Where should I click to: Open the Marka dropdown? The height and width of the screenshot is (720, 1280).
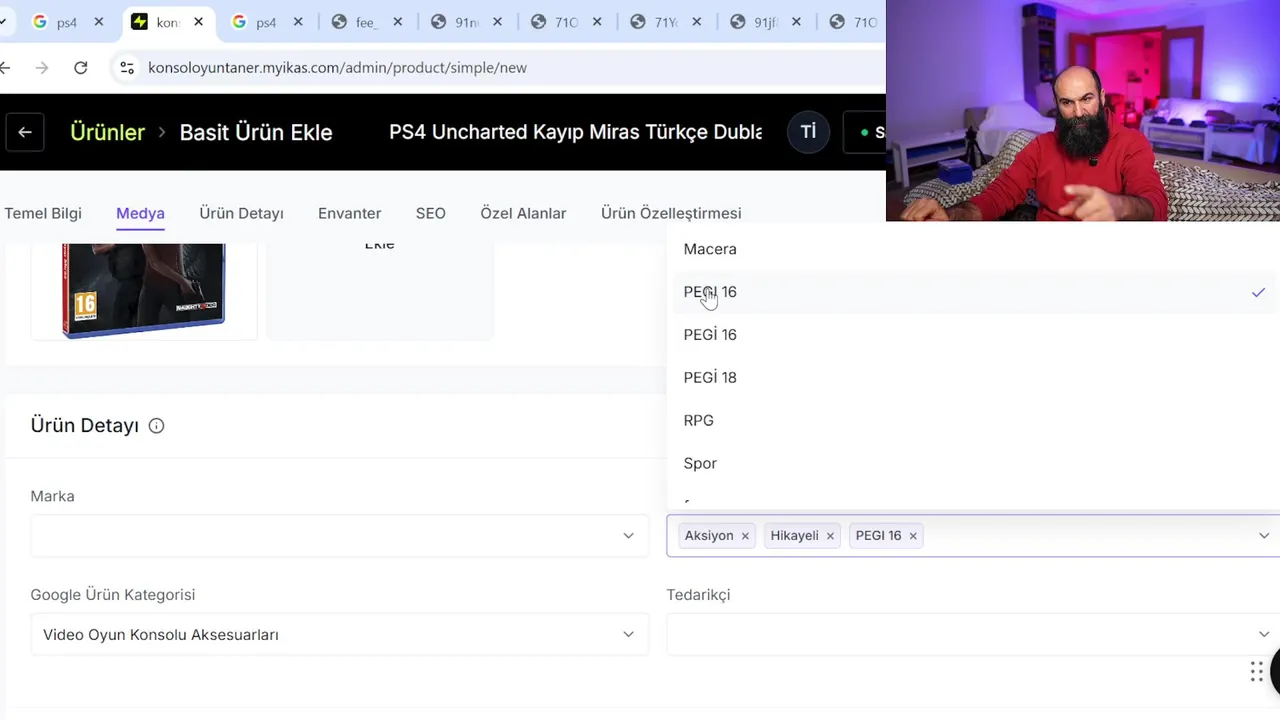point(340,536)
